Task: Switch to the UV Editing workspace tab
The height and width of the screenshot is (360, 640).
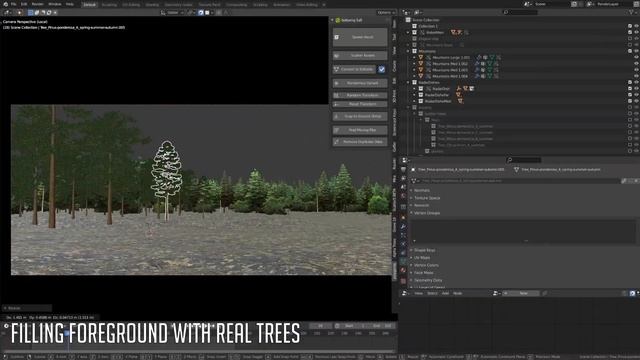Action: (x=131, y=4)
